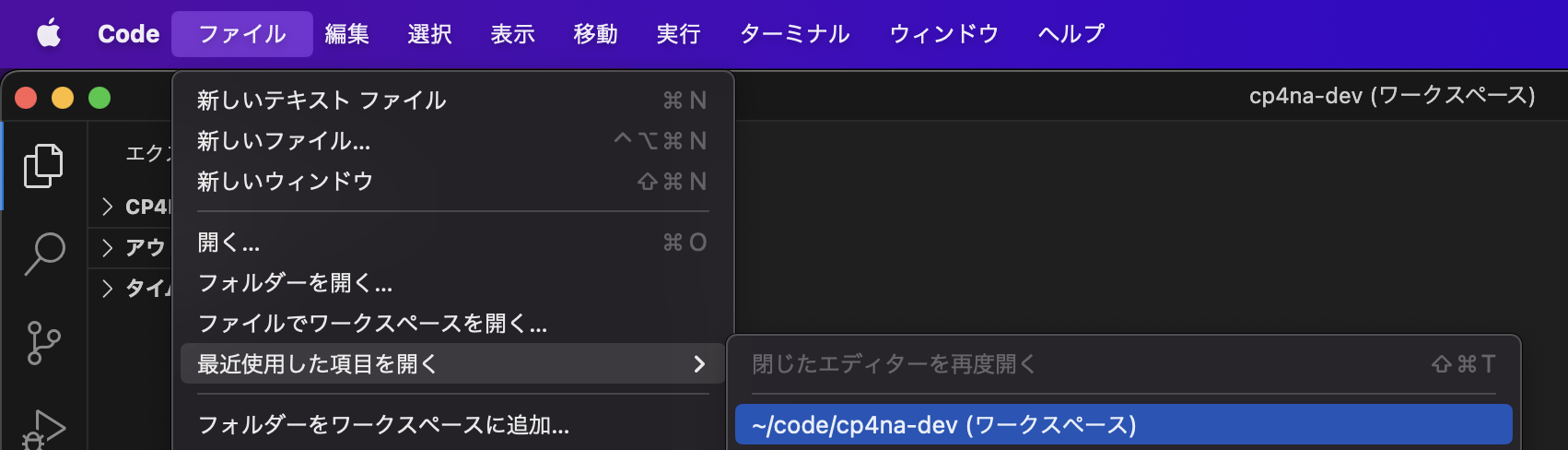The width and height of the screenshot is (1568, 450).
Task: Click the red close window button
Action: click(x=26, y=98)
